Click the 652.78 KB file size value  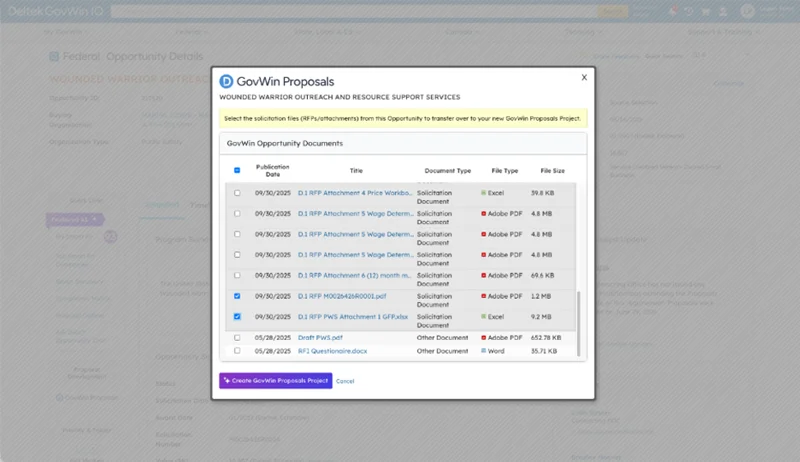click(x=545, y=338)
